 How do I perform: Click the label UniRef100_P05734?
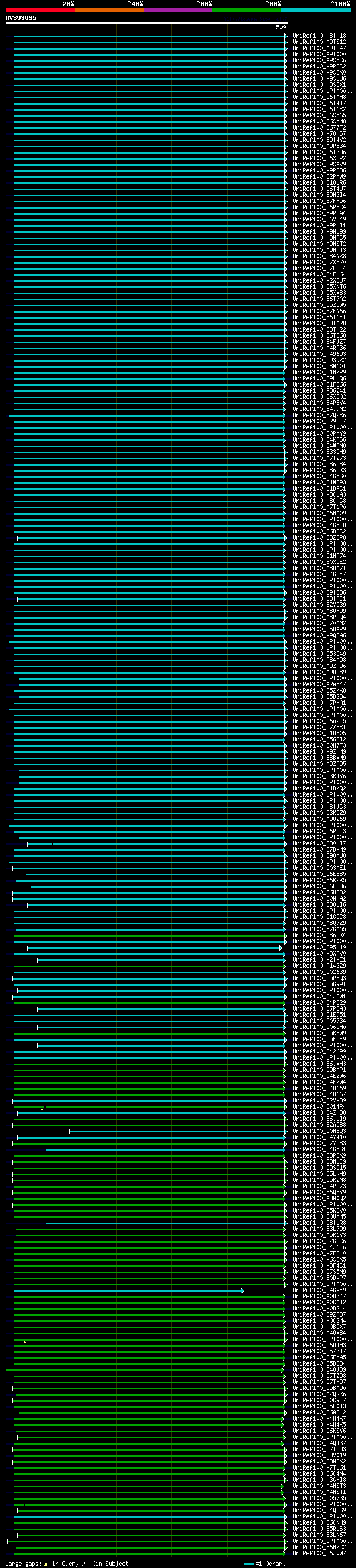pos(319,1021)
